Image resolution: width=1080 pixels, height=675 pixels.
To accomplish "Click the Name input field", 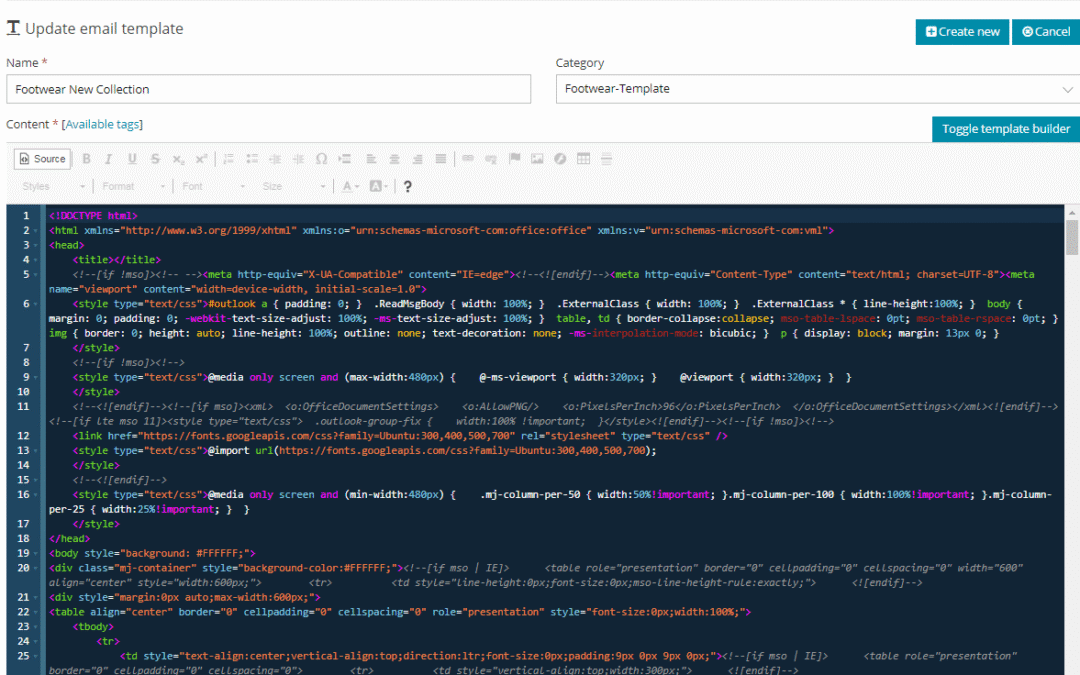I will (x=268, y=89).
